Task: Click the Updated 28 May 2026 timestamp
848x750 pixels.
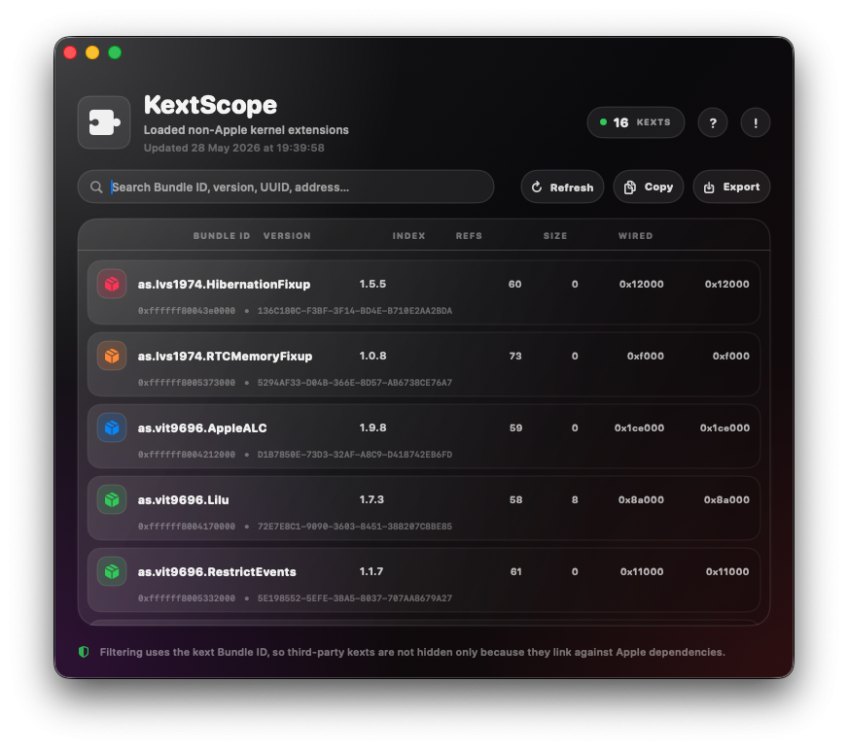Action: click(234, 148)
